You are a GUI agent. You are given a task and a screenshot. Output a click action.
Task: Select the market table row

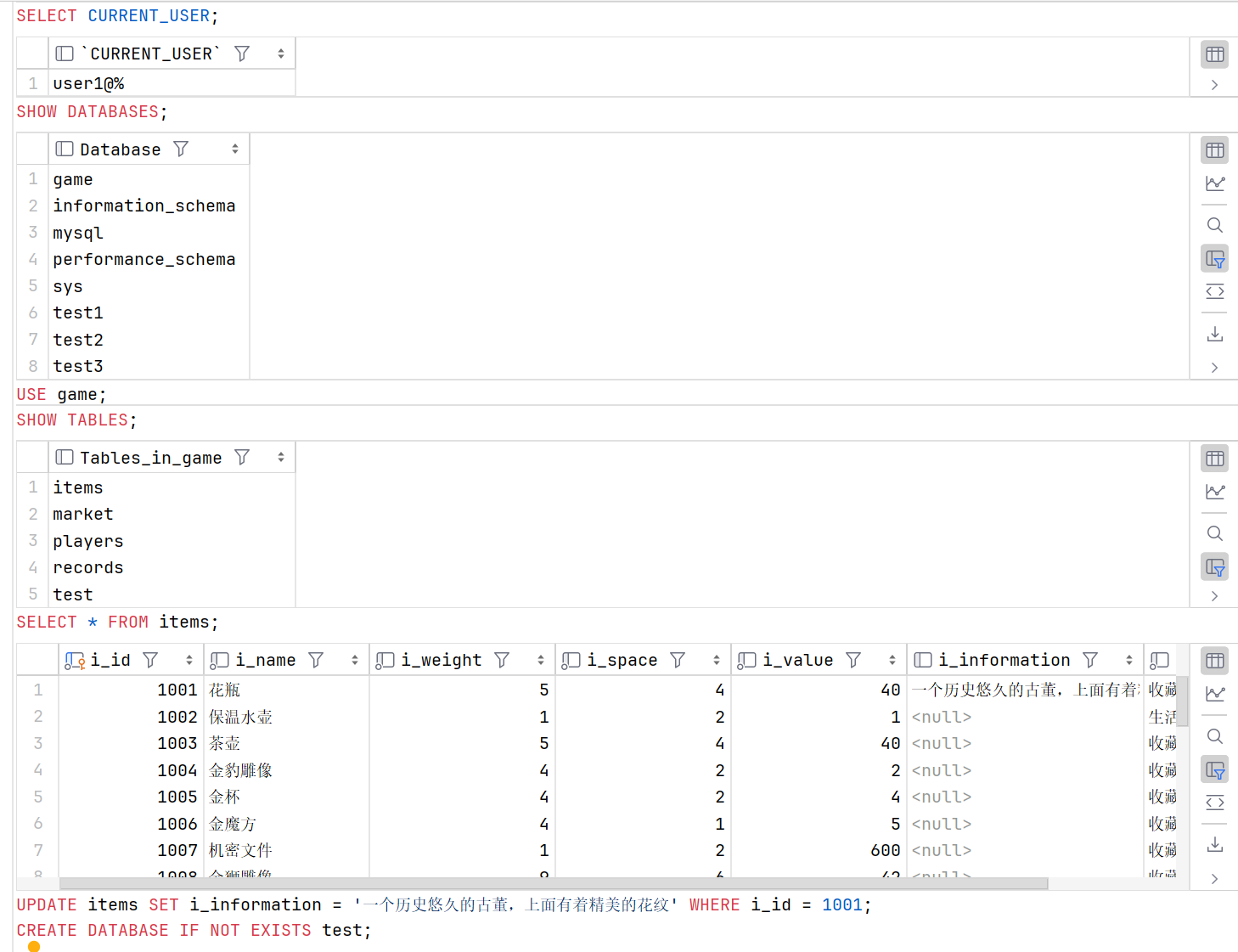point(172,514)
